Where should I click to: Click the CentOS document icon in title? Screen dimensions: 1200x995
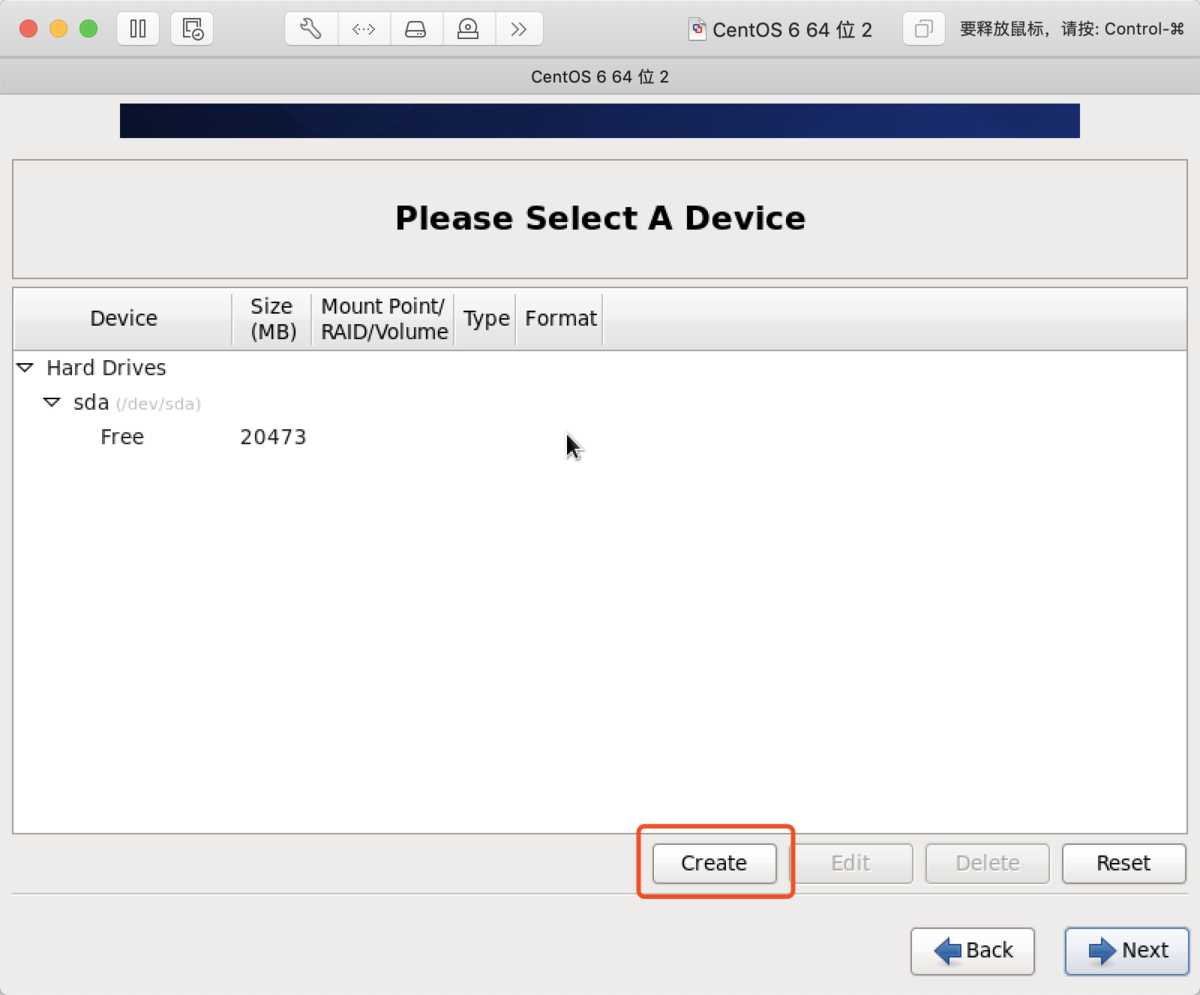[x=698, y=29]
